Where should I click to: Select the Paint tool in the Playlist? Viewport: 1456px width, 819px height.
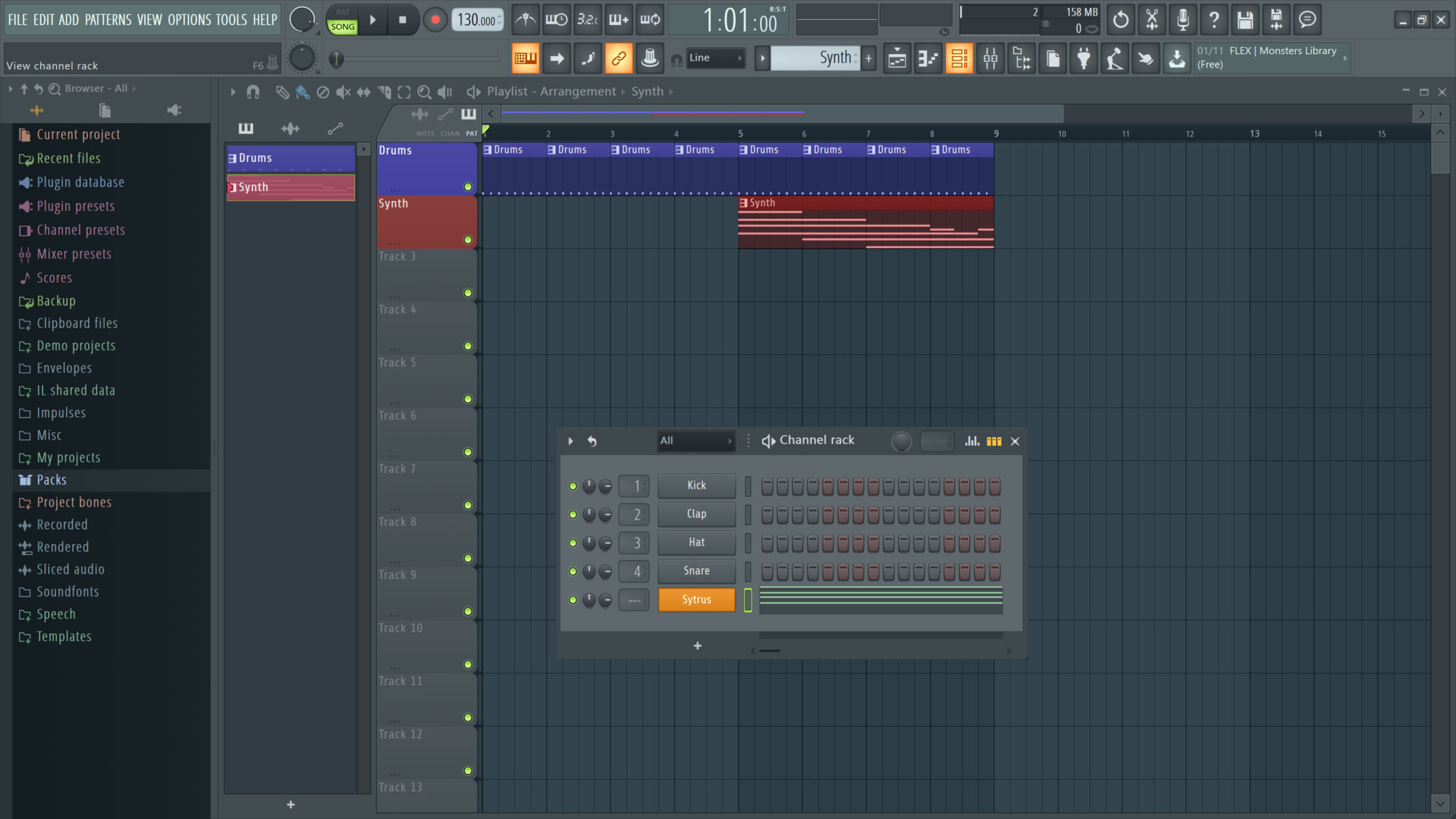pos(301,92)
